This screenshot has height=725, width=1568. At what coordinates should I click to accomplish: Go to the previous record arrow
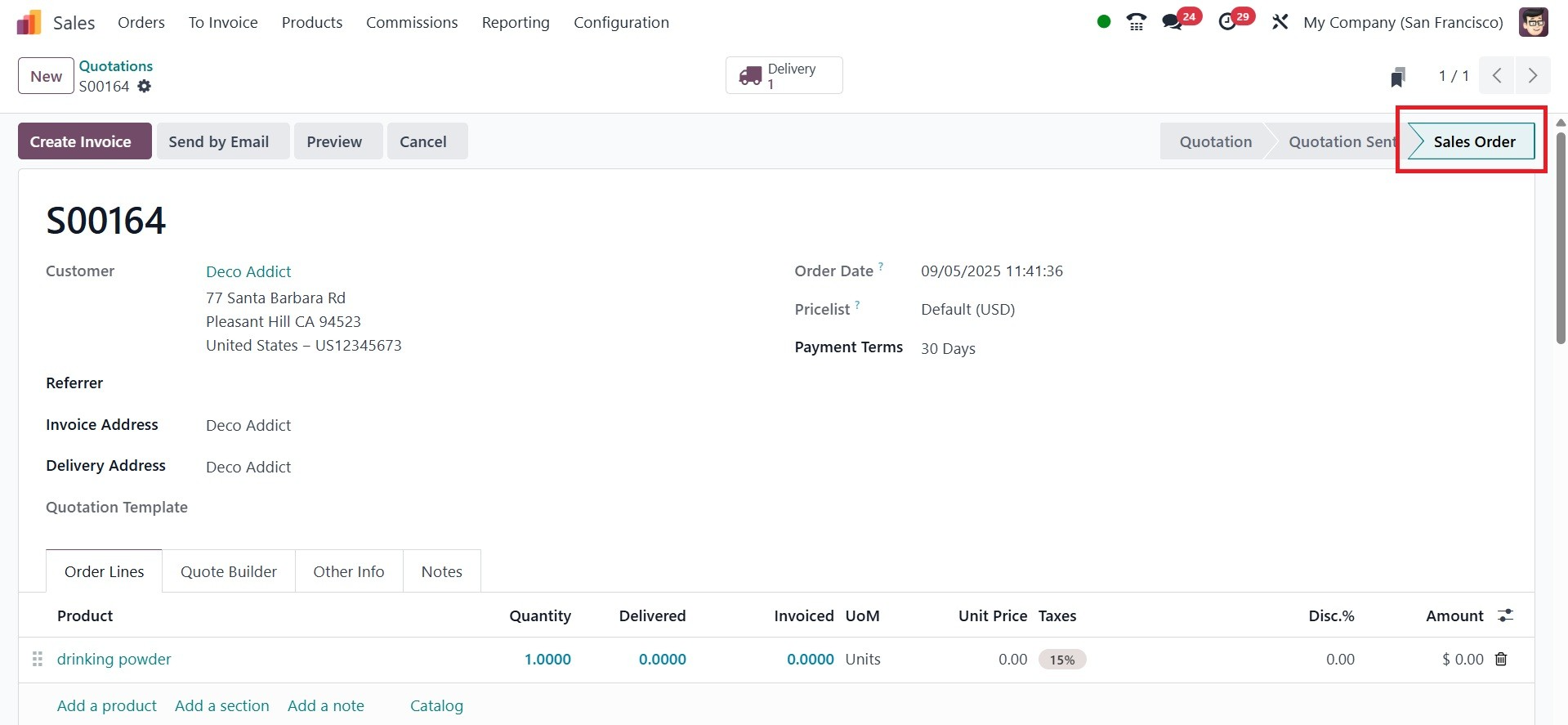(x=1497, y=76)
